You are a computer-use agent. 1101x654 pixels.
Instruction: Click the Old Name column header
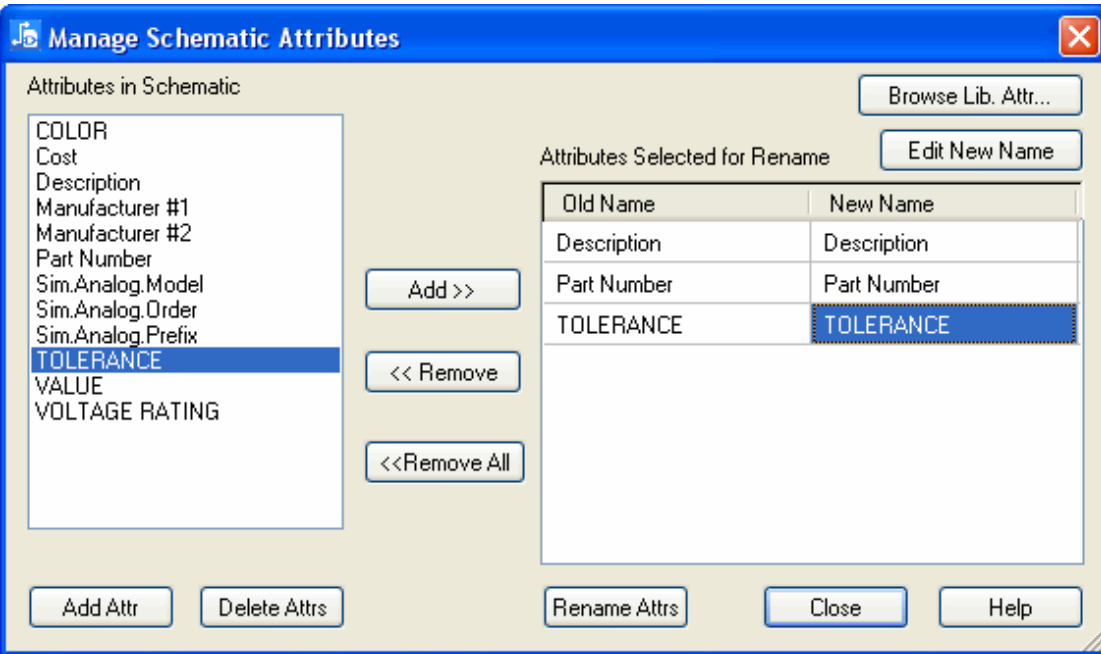coord(675,204)
